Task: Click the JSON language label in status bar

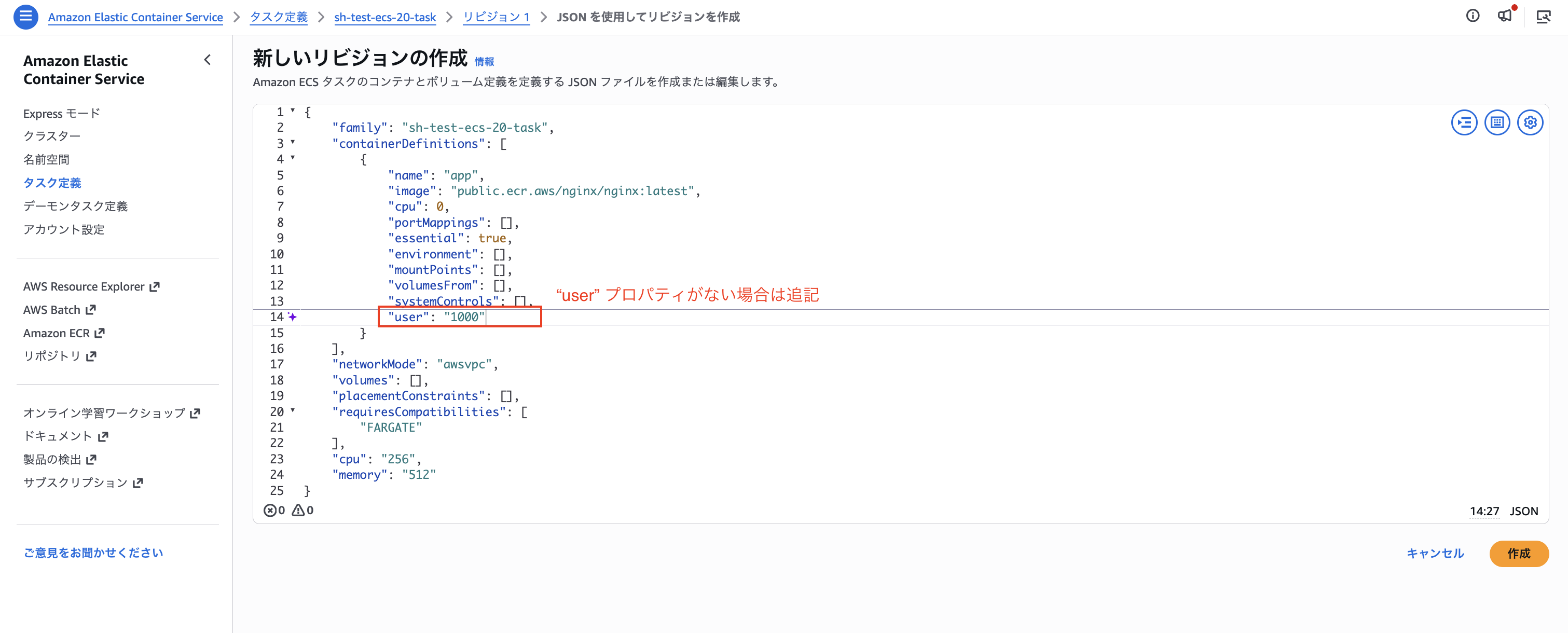Action: tap(1523, 511)
